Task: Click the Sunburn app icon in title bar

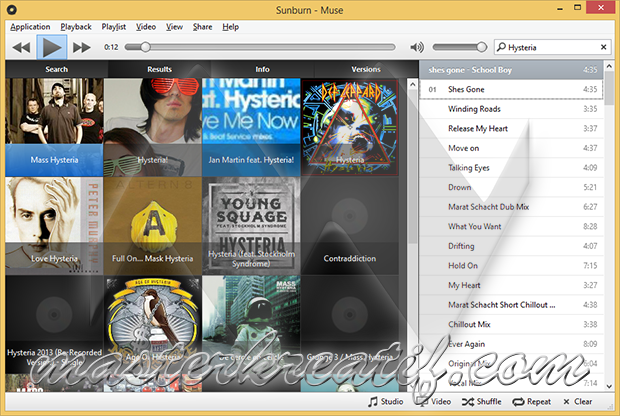Action: [12, 9]
